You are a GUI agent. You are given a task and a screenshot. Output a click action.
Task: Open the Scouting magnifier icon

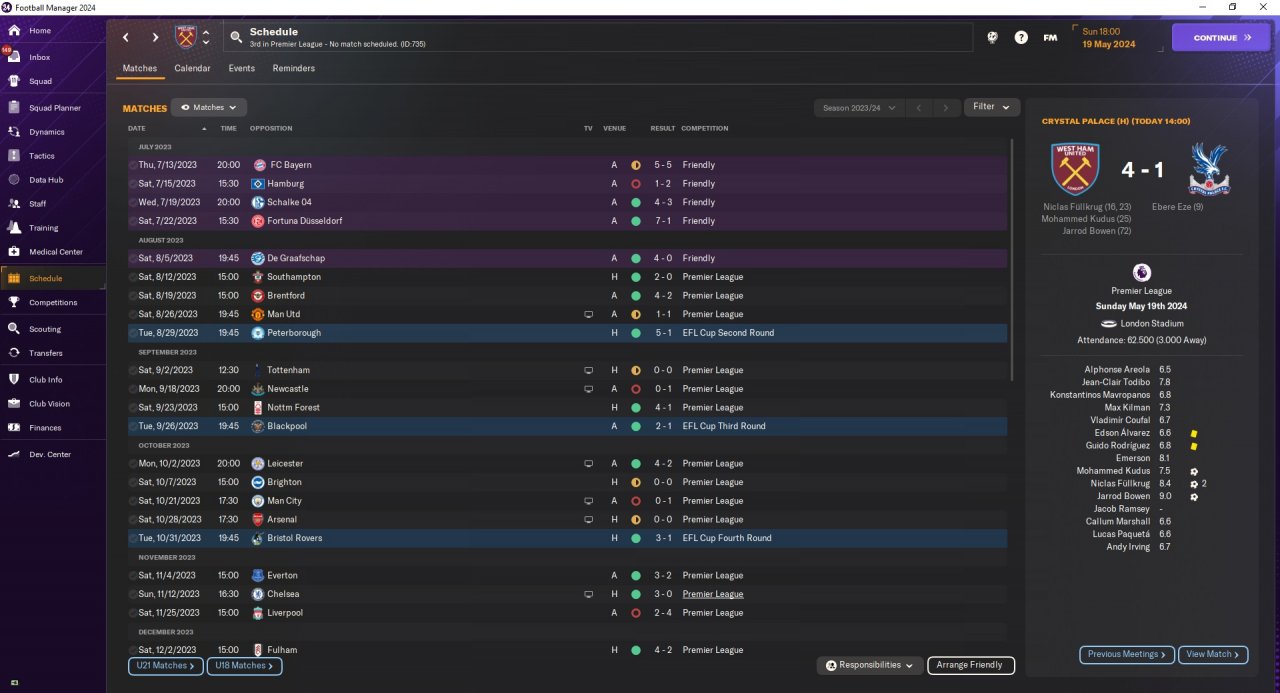[x=14, y=329]
